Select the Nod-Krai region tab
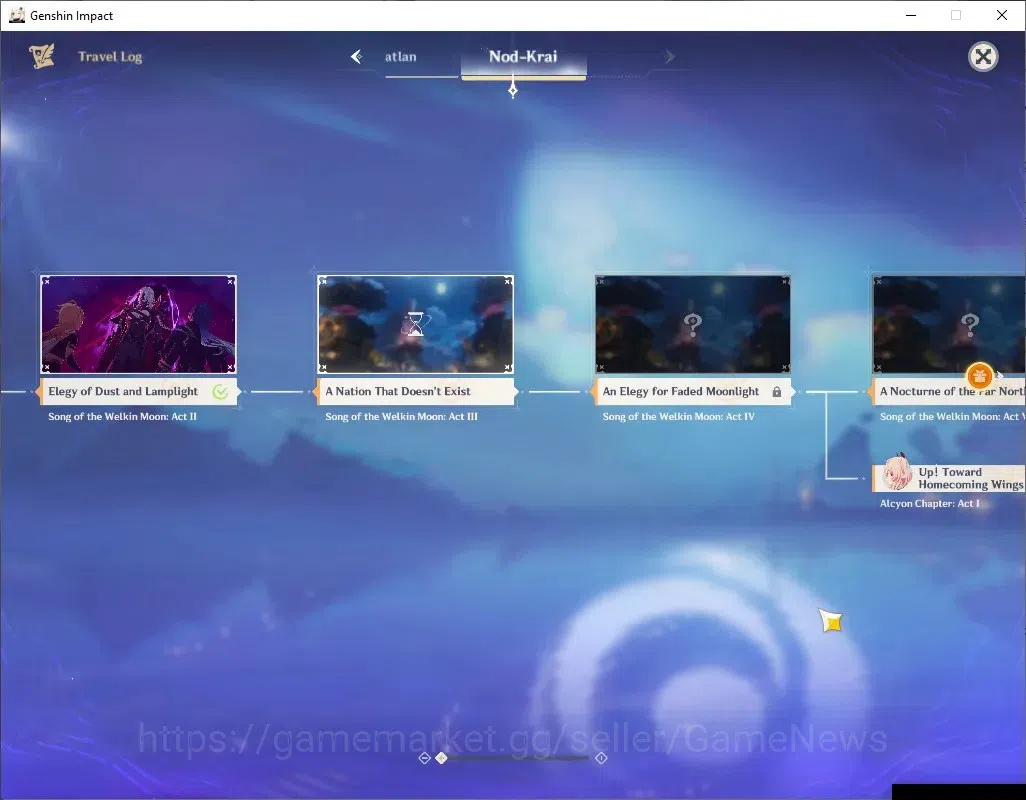The image size is (1026, 800). (x=523, y=56)
